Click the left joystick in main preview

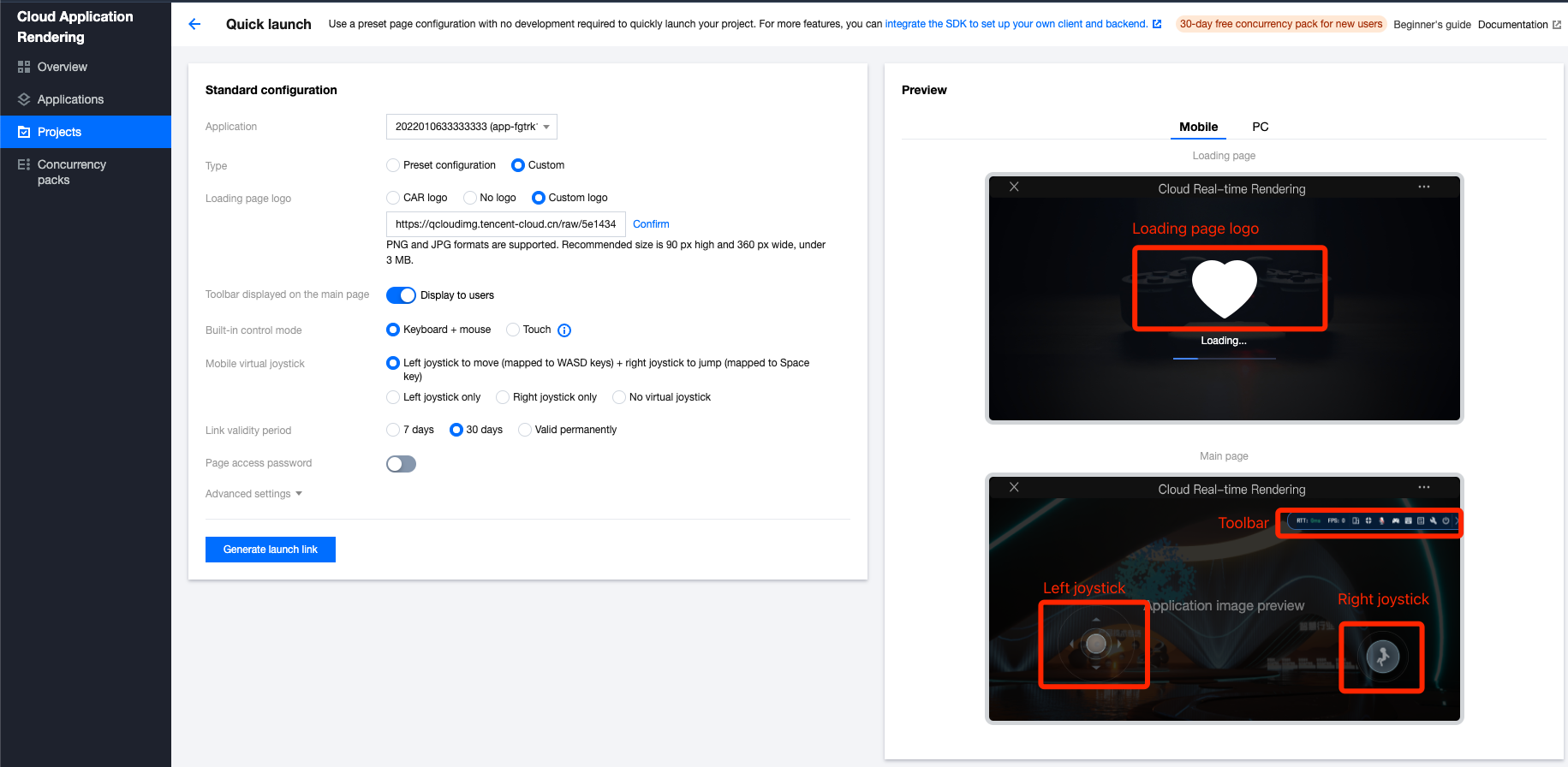pyautogui.click(x=1096, y=644)
